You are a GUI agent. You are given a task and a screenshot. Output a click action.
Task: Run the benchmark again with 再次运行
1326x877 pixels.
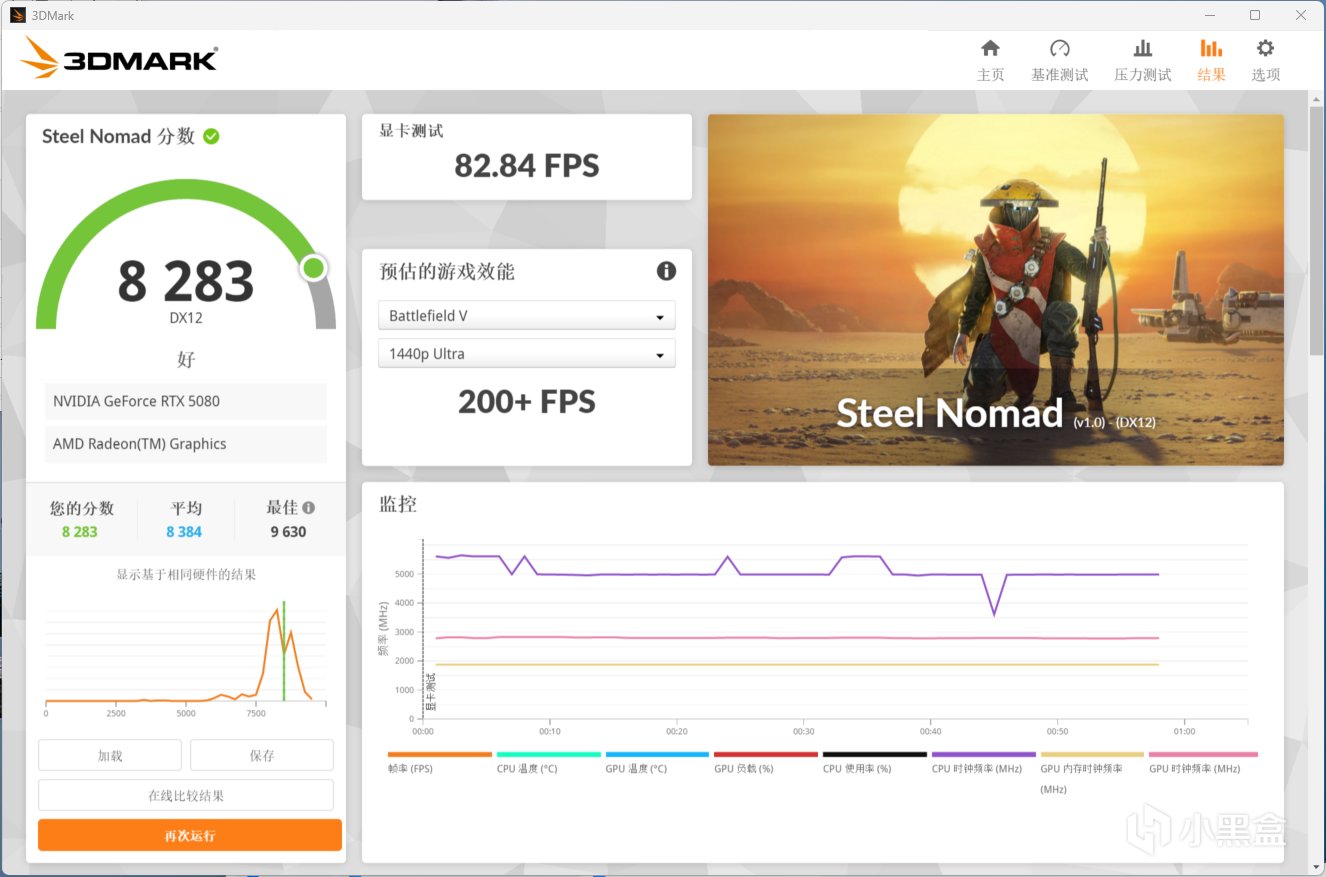pyautogui.click(x=190, y=835)
